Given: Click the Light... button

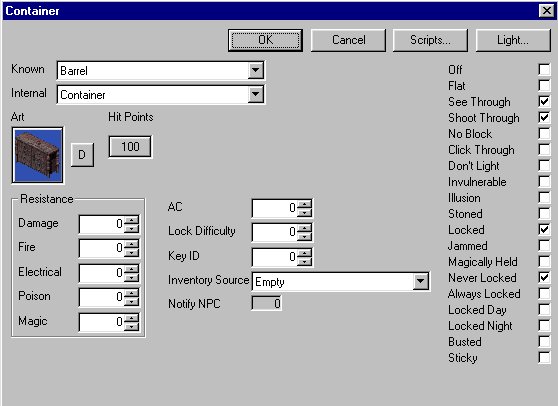Looking at the screenshot, I should pyautogui.click(x=513, y=40).
